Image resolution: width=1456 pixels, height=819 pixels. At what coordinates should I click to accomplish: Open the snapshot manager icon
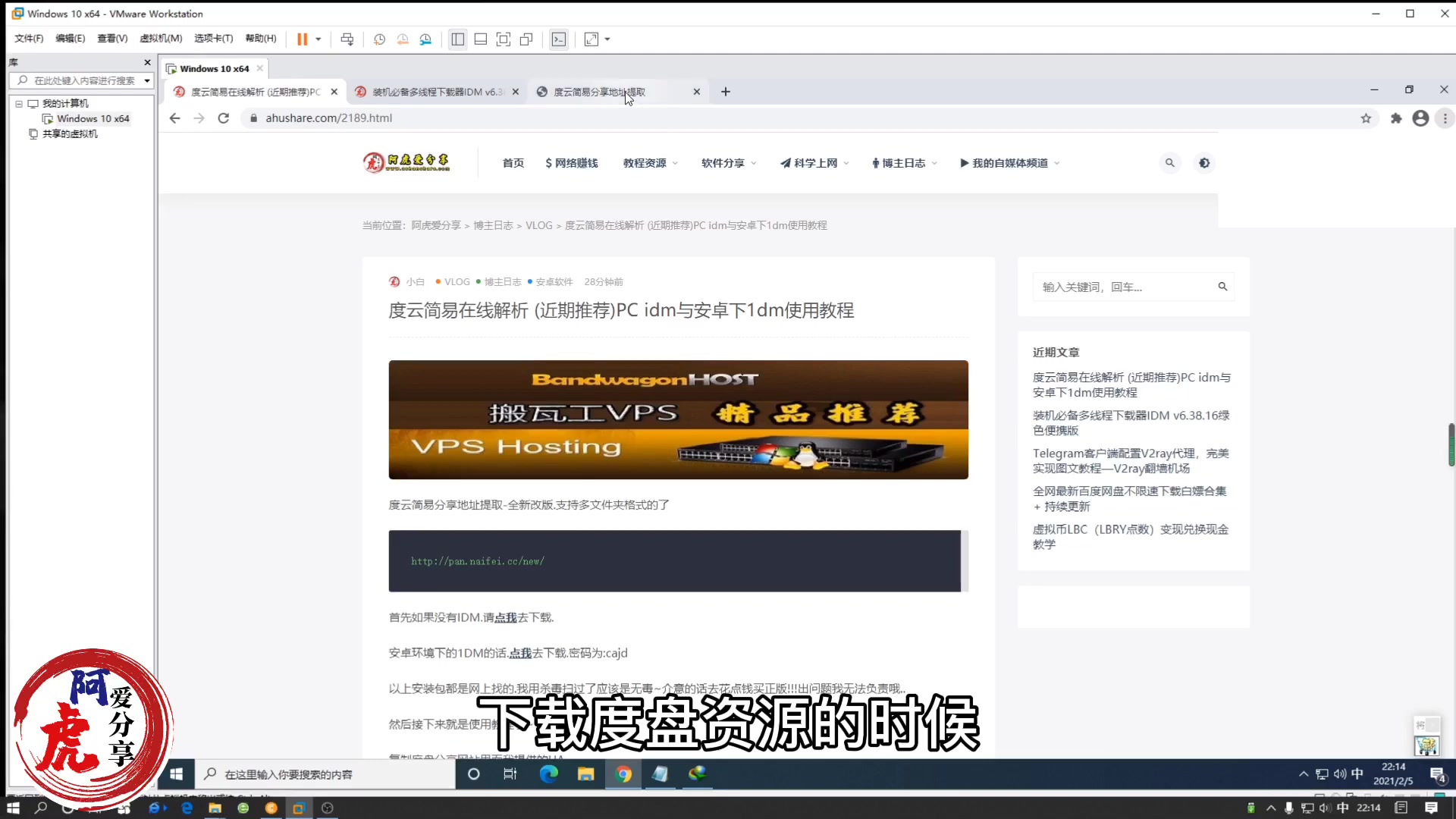click(425, 39)
